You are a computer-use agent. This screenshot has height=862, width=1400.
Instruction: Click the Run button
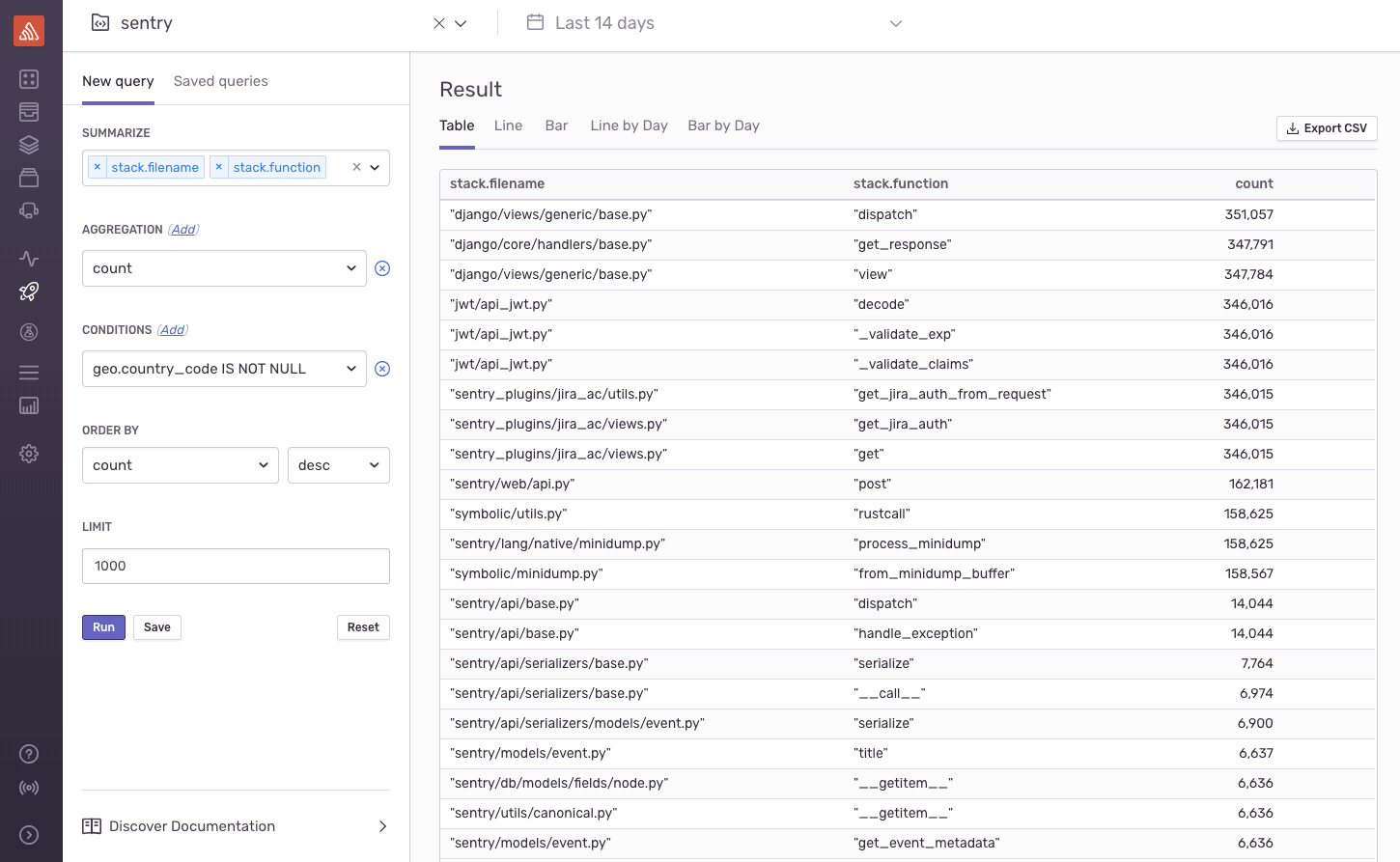click(x=103, y=627)
